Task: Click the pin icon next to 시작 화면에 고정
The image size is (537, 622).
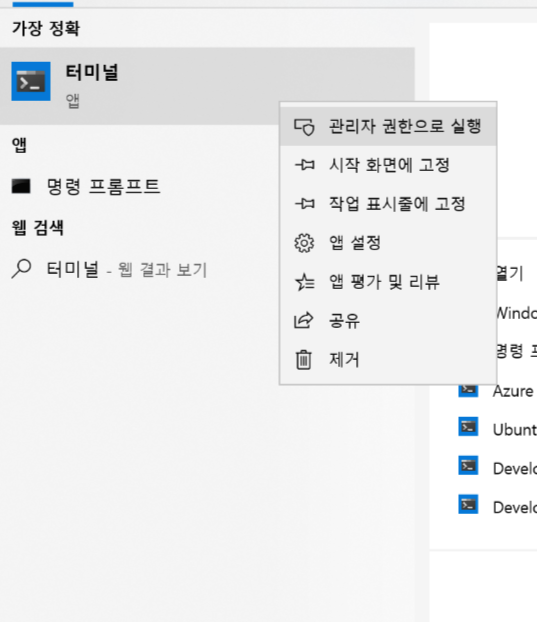Action: (305, 165)
